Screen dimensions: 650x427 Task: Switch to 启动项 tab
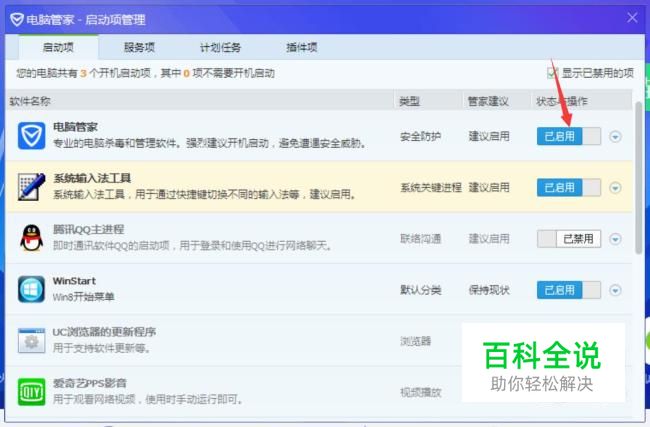pos(58,47)
